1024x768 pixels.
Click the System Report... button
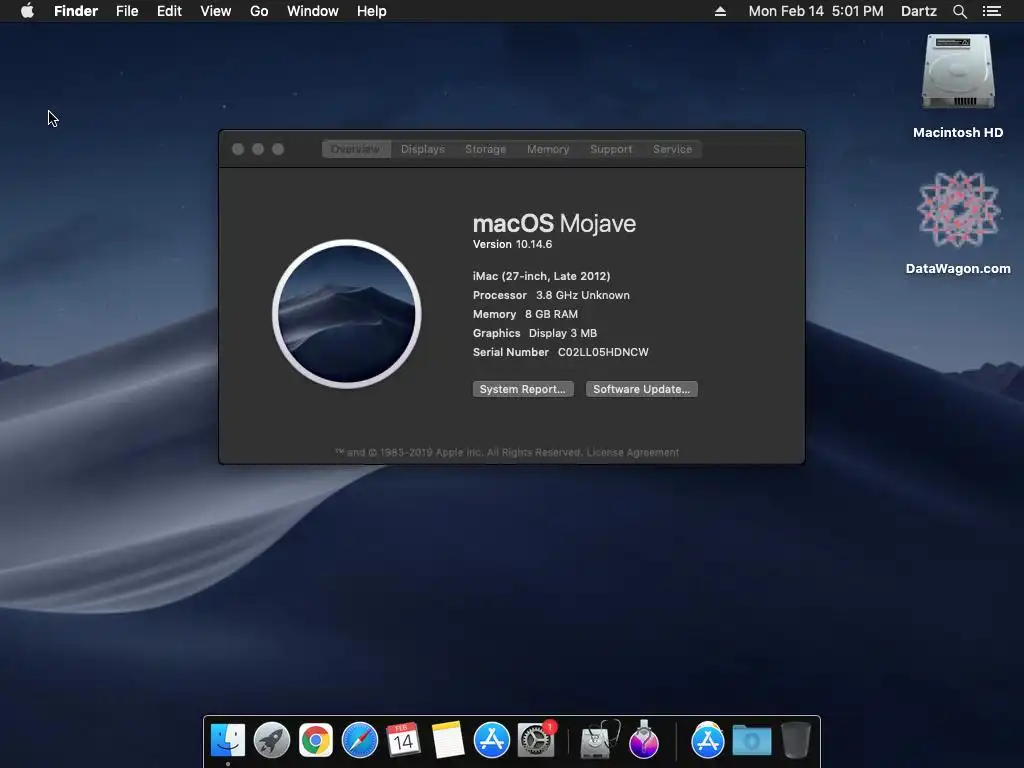point(523,389)
